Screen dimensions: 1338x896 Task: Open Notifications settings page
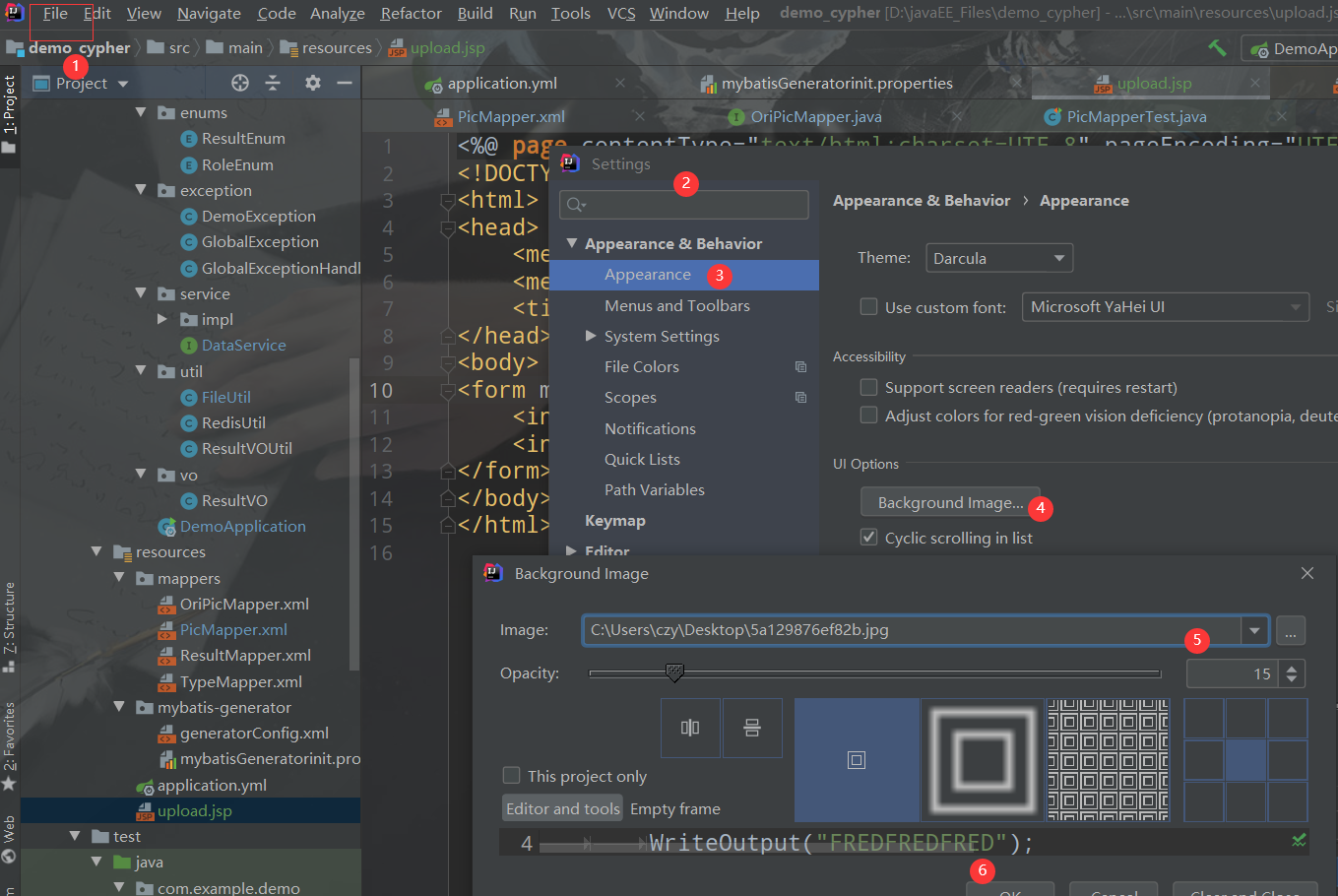650,428
